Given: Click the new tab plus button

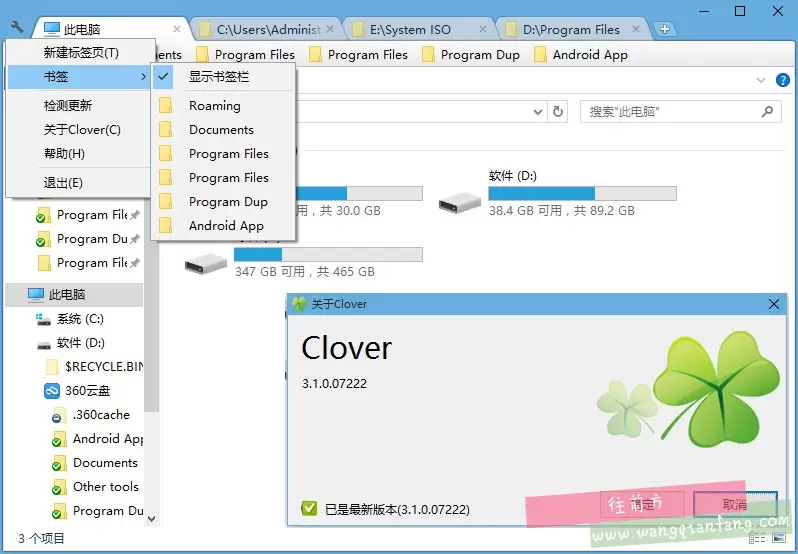Looking at the screenshot, I should (x=664, y=30).
